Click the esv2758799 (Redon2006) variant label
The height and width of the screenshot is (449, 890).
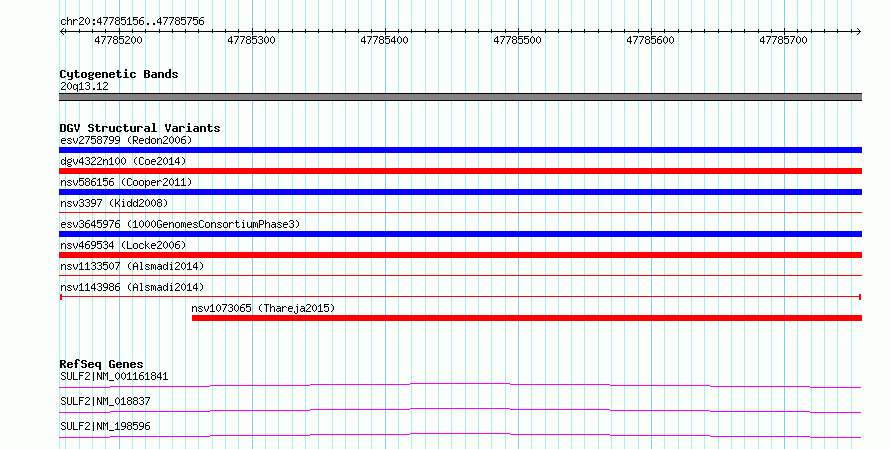point(126,140)
